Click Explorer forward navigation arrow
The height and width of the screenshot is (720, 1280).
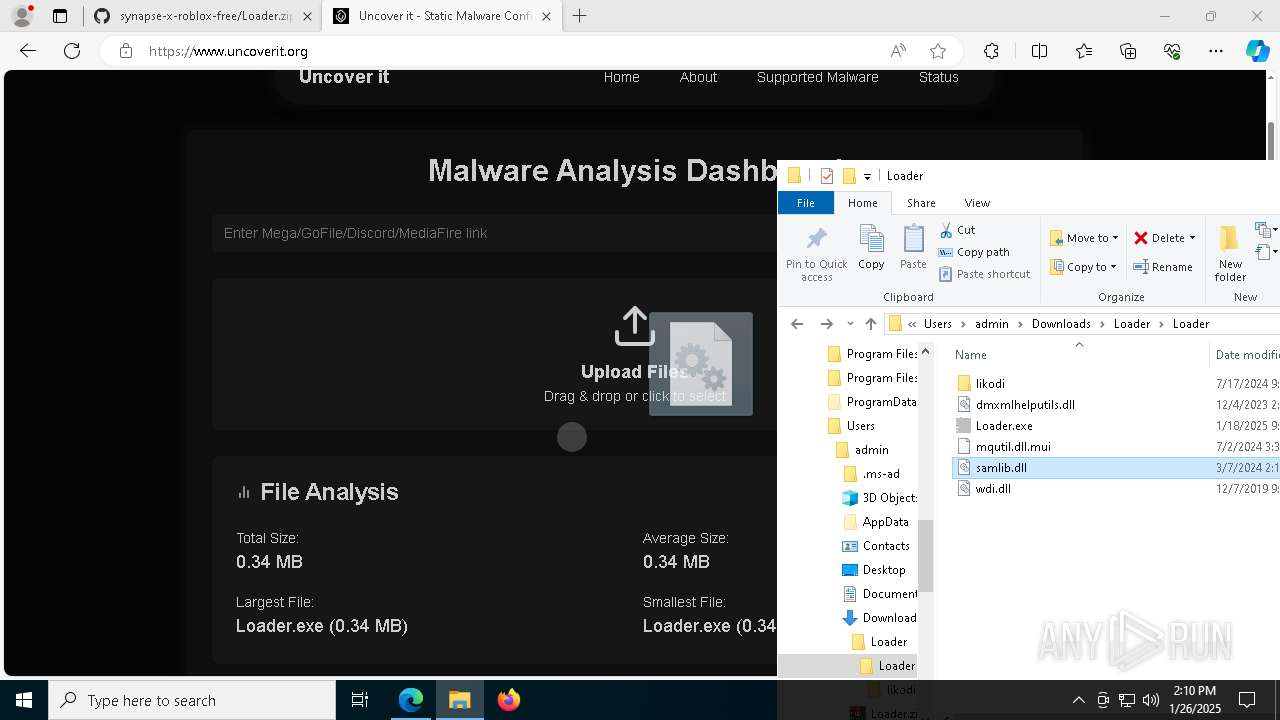tap(826, 324)
